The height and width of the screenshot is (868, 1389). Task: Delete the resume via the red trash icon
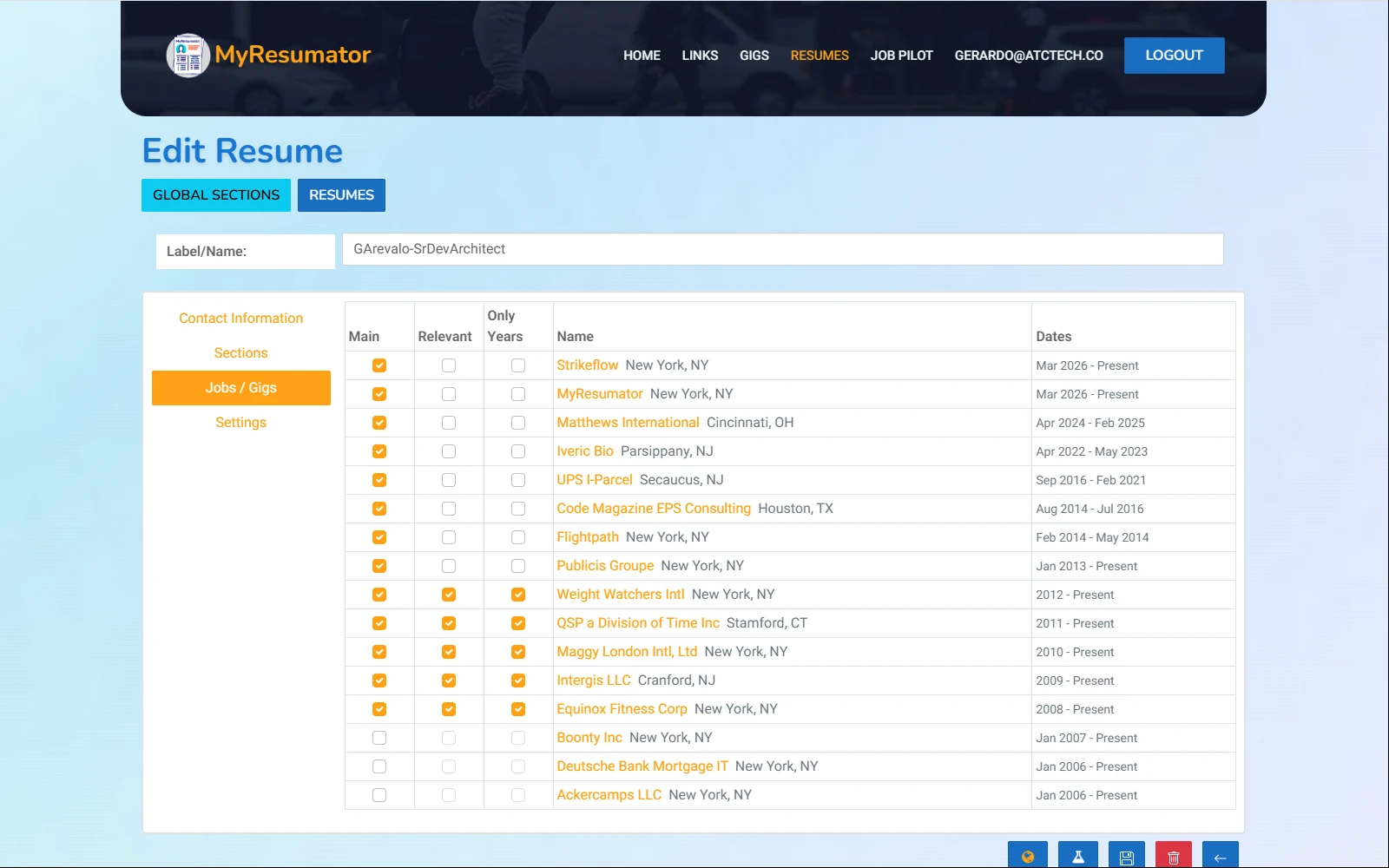coord(1174,855)
